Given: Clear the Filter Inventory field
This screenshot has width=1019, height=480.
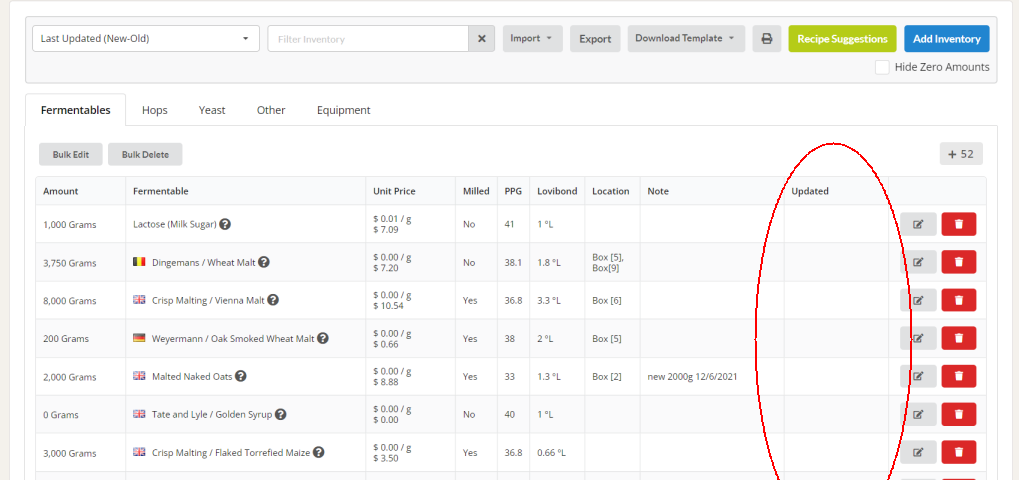Looking at the screenshot, I should coord(482,39).
